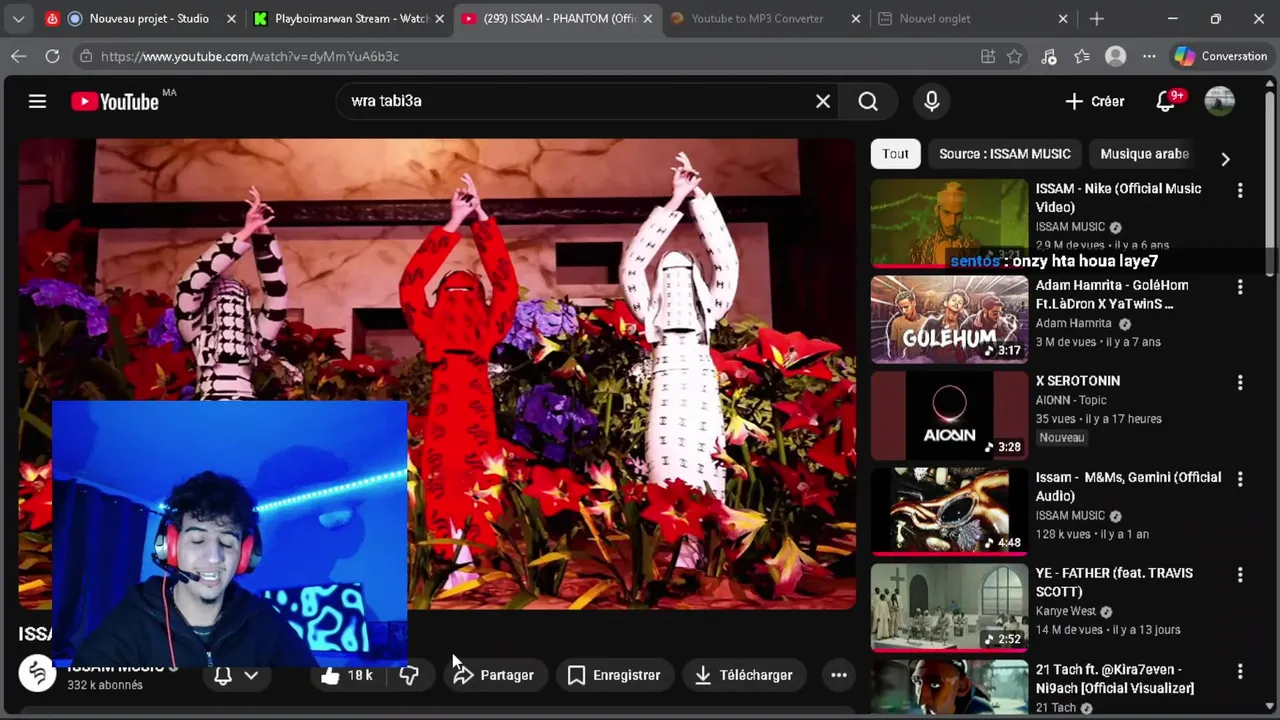The image size is (1280, 720).
Task: View site info with the address bar lock icon
Action: [86, 57]
